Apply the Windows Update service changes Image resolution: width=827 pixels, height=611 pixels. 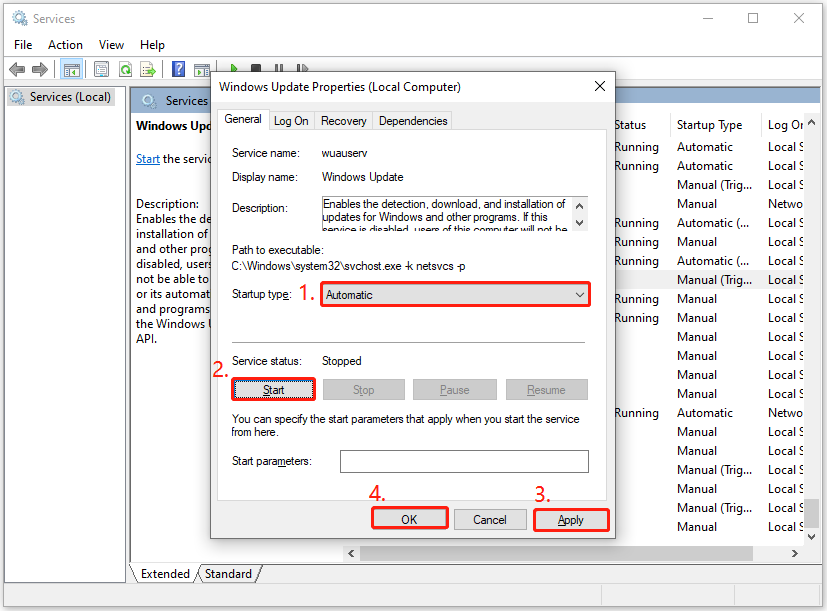570,519
